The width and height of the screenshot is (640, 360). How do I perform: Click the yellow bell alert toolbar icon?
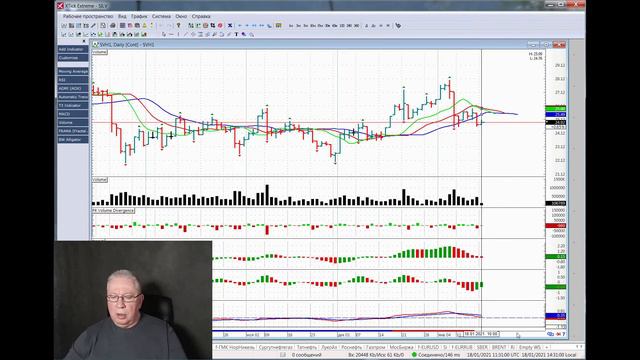(144, 25)
